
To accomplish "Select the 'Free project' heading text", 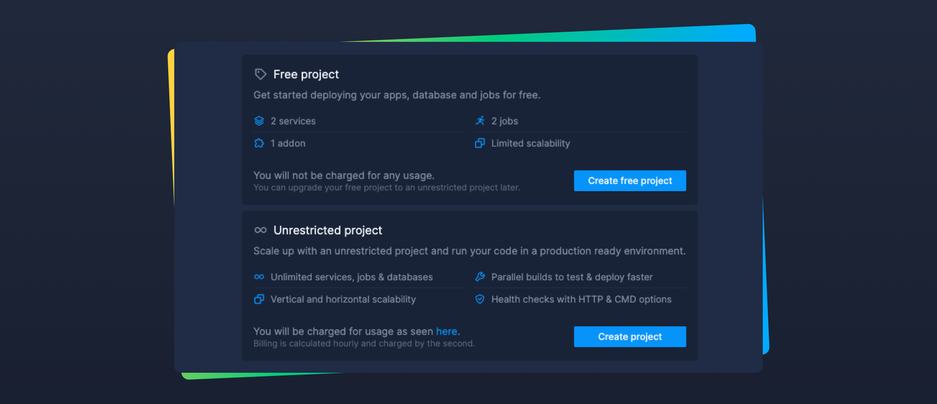I will (306, 74).
